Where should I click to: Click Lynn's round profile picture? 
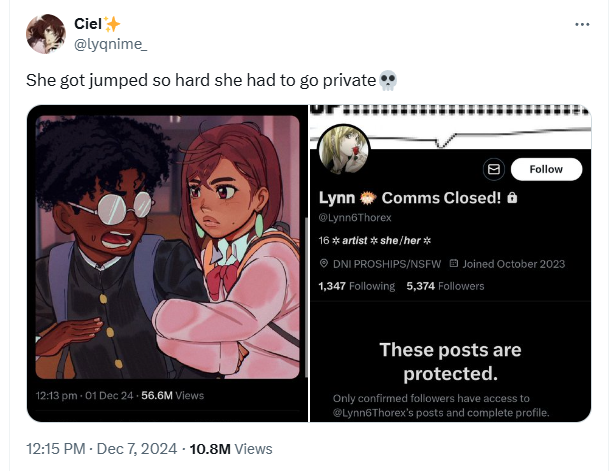tap(344, 149)
